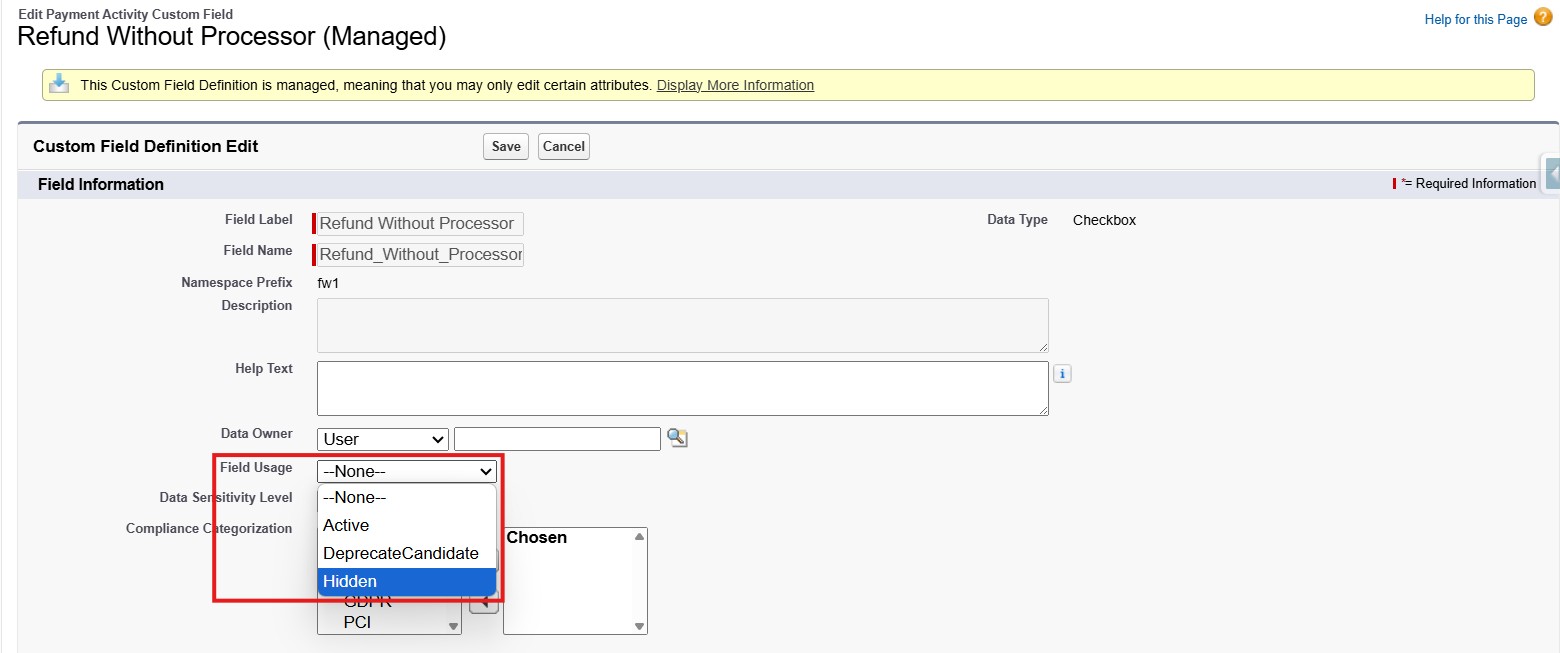Click the Help question mark icon

pyautogui.click(x=1543, y=16)
